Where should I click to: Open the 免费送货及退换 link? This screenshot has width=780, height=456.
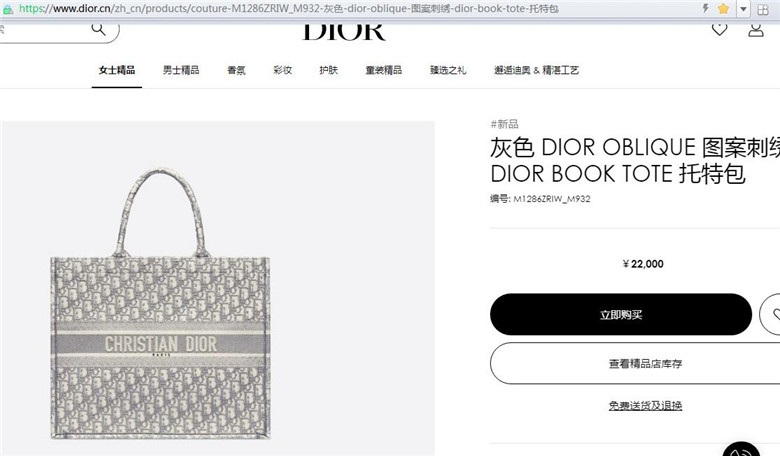[645, 406]
